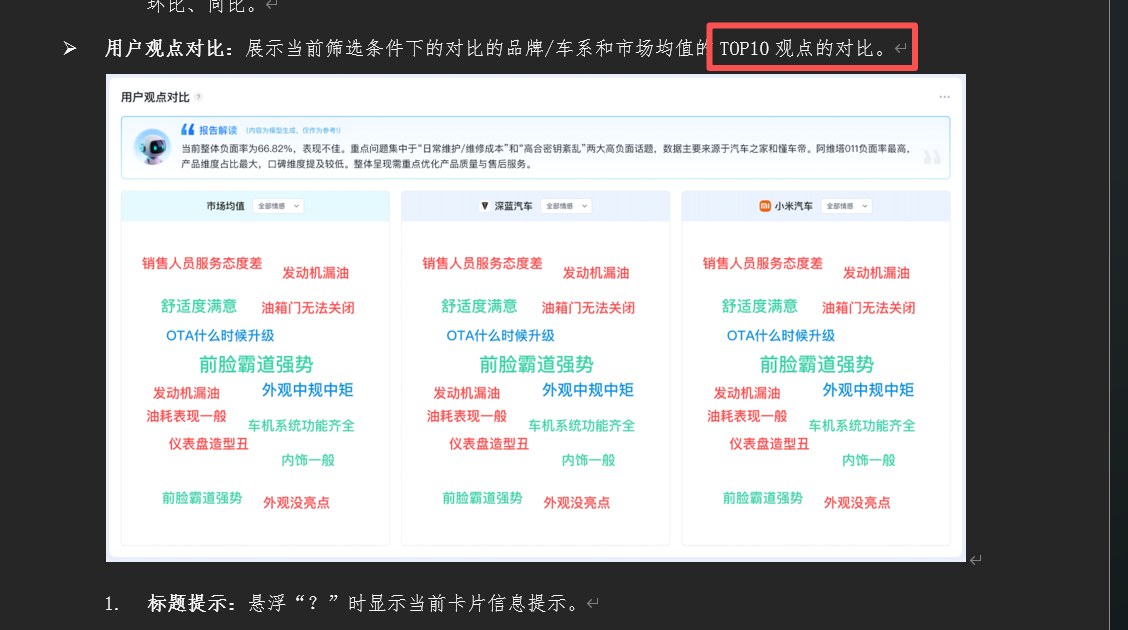This screenshot has height=630, width=1128.
Task: Expand the 全部情感 dropdown for 市场均值
Action: (279, 206)
